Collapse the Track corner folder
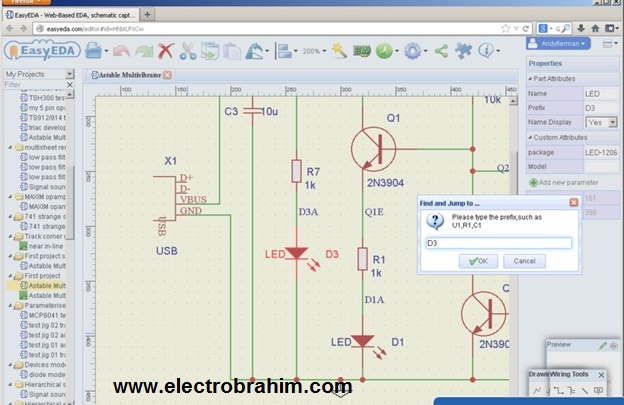The width and height of the screenshot is (624, 405). coord(10,236)
